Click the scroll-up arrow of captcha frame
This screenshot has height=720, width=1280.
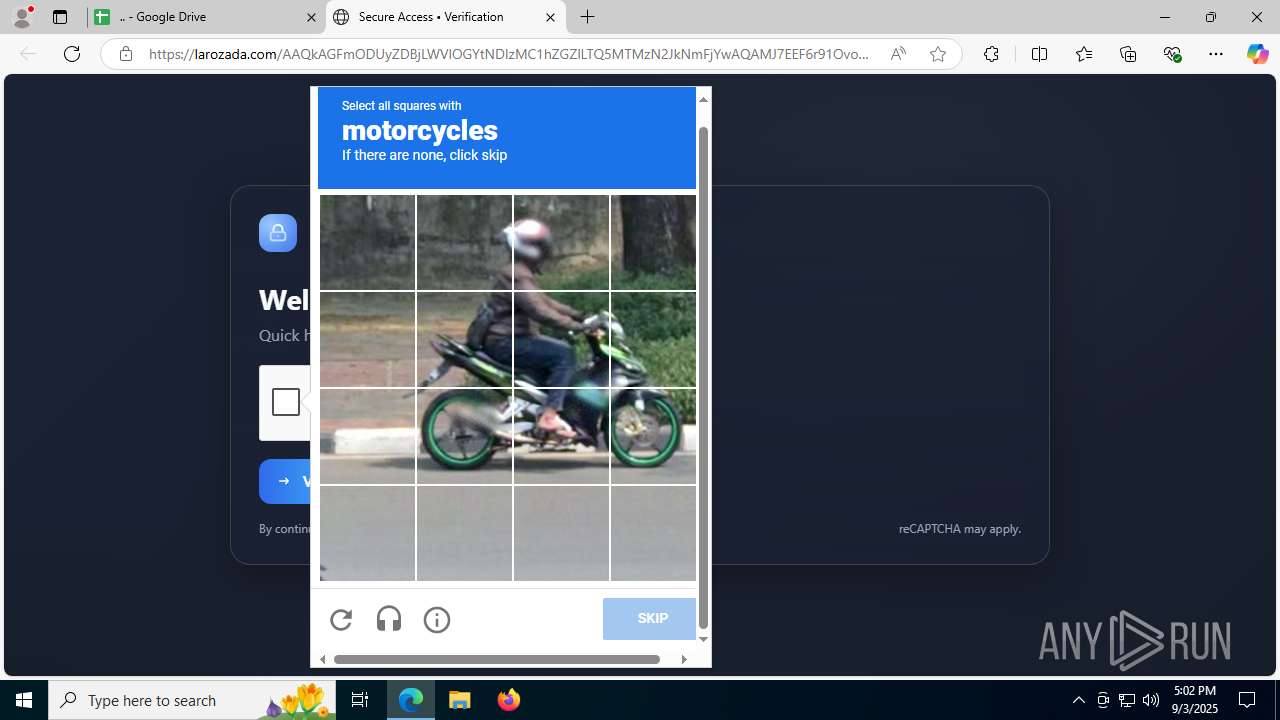click(x=703, y=99)
